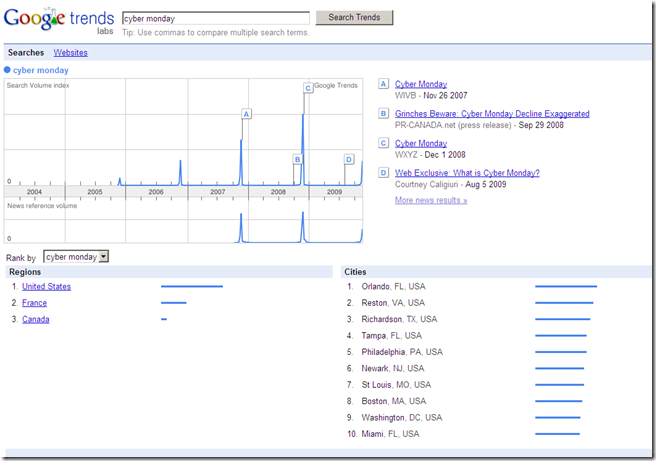
Task: Click chart marker A flag
Action: coord(246,114)
